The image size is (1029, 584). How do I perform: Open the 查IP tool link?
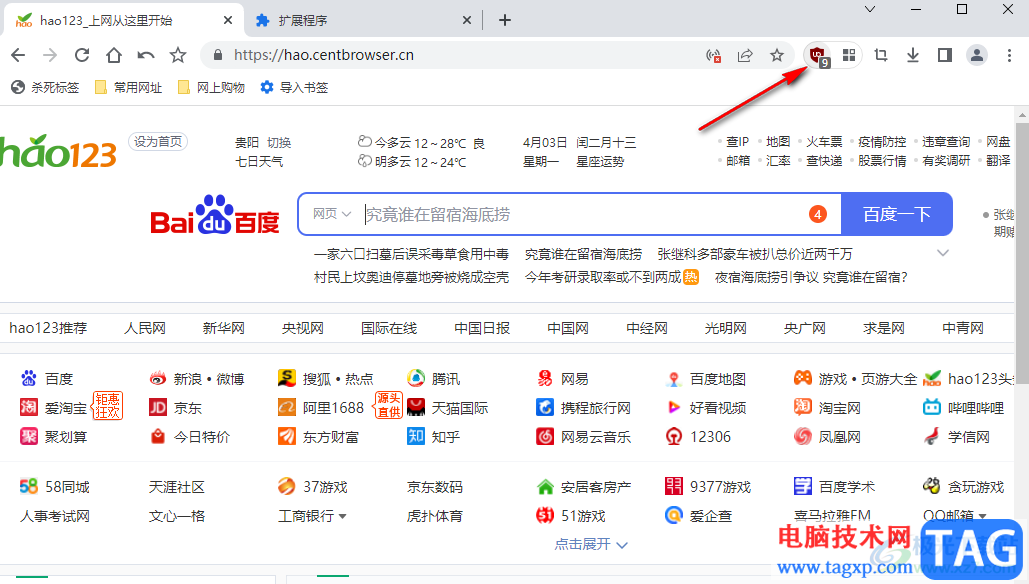(738, 142)
